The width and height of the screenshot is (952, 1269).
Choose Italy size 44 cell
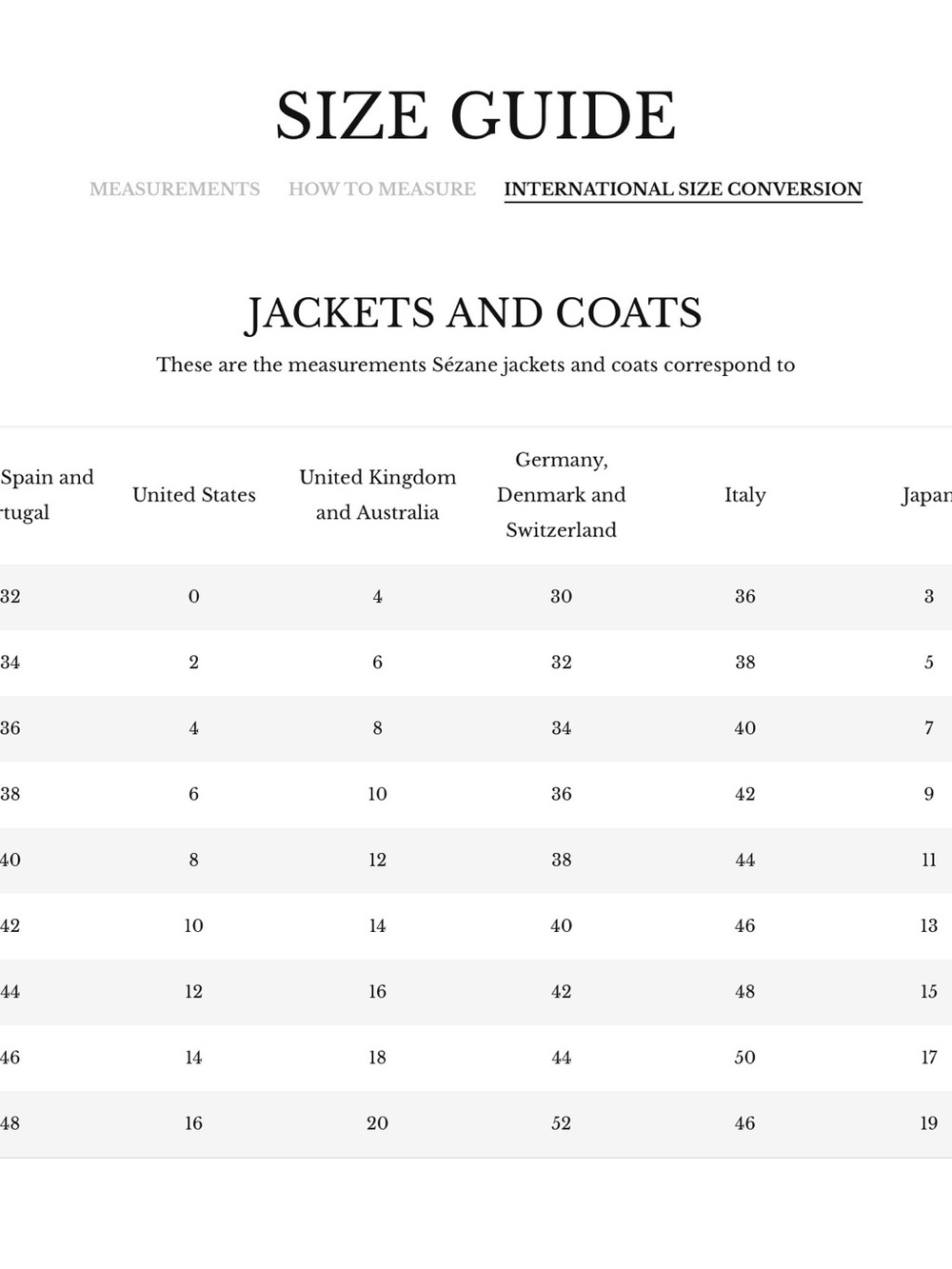pos(745,860)
